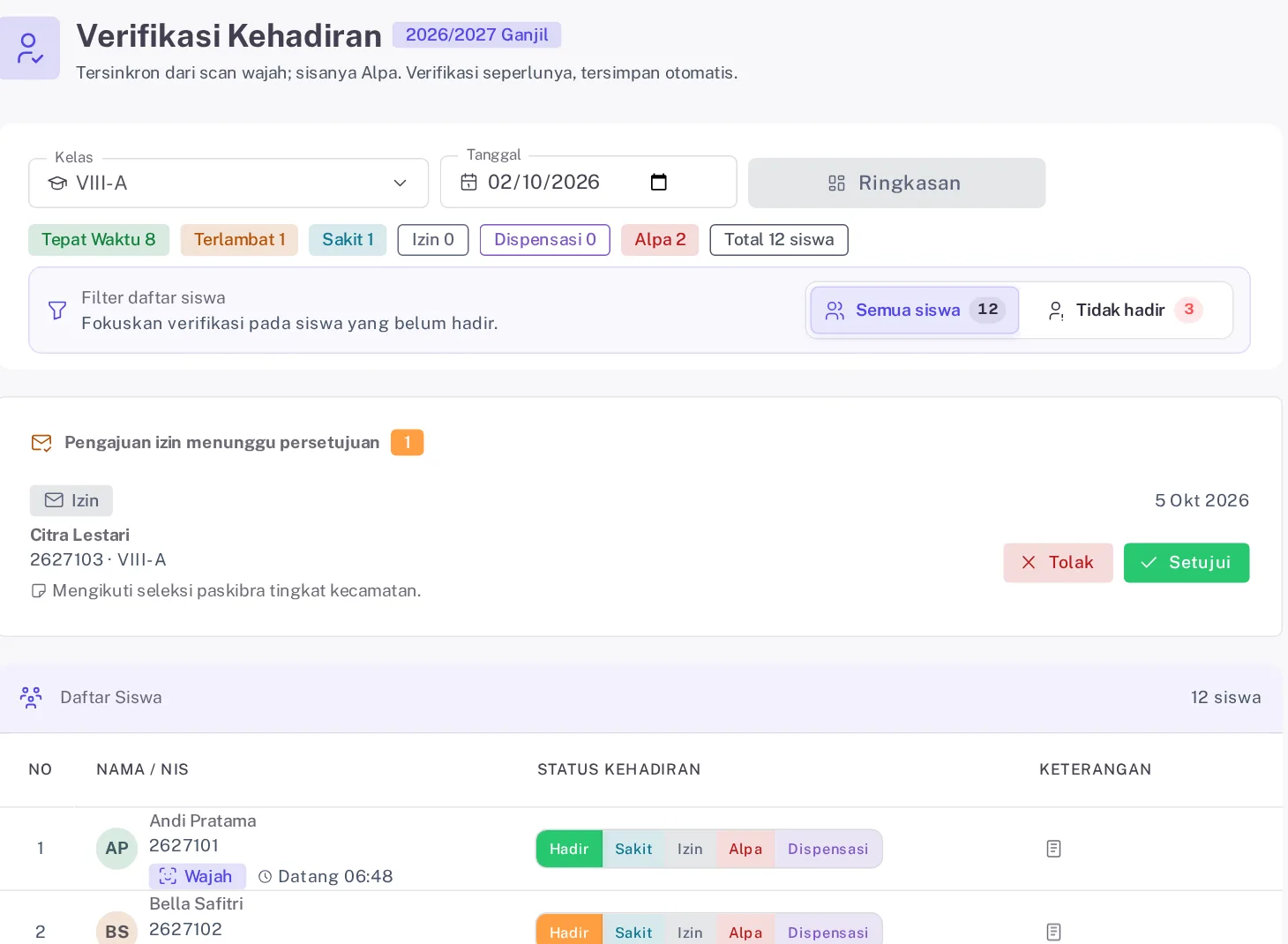
Task: Mark Bella Safitri as Alpa
Action: [745, 931]
